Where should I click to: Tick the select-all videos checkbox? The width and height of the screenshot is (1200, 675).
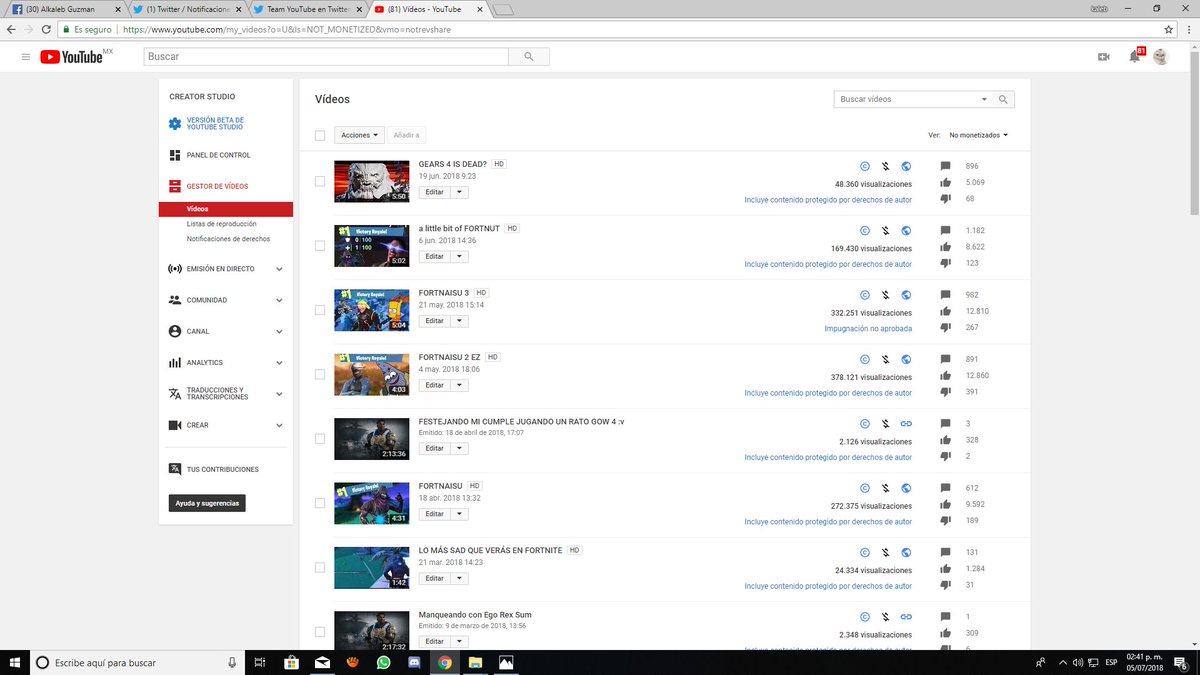pyautogui.click(x=320, y=135)
